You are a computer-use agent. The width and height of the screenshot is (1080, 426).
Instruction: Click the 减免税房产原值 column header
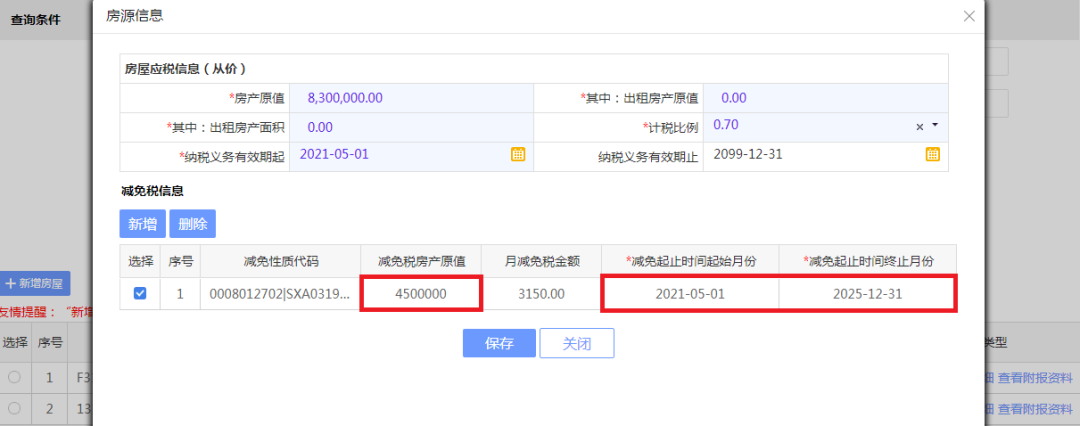pos(421,261)
